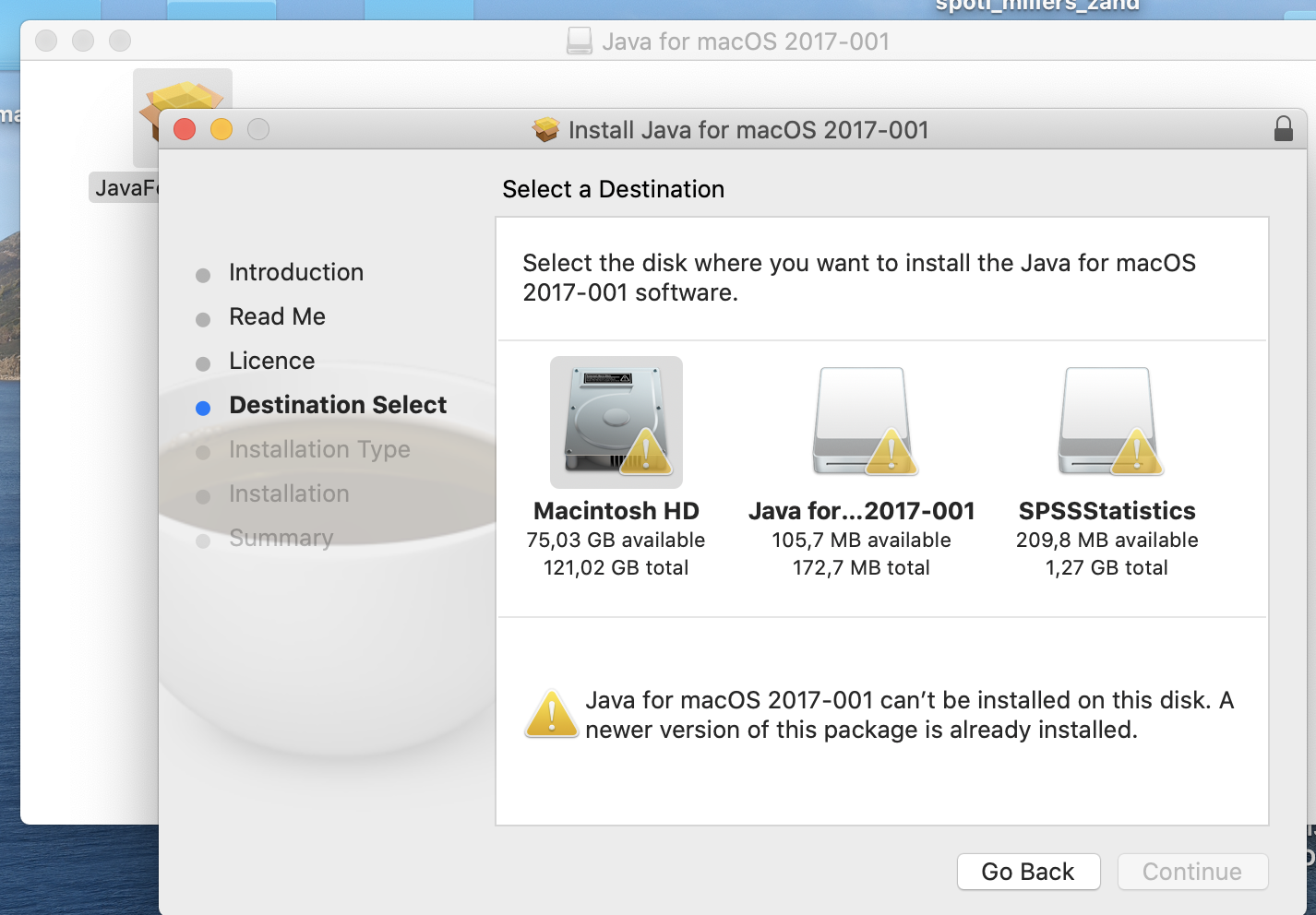The image size is (1316, 915).
Task: Click the warning triangle beside the error message
Action: pyautogui.click(x=552, y=714)
